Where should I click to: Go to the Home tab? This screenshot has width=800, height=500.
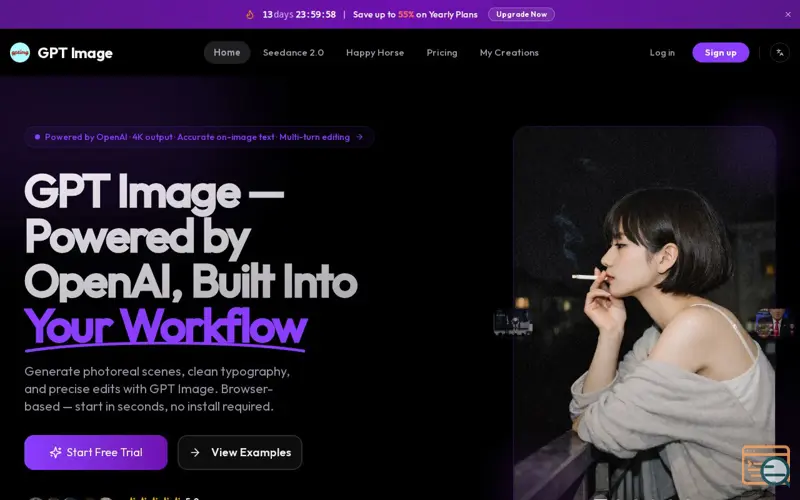(227, 53)
